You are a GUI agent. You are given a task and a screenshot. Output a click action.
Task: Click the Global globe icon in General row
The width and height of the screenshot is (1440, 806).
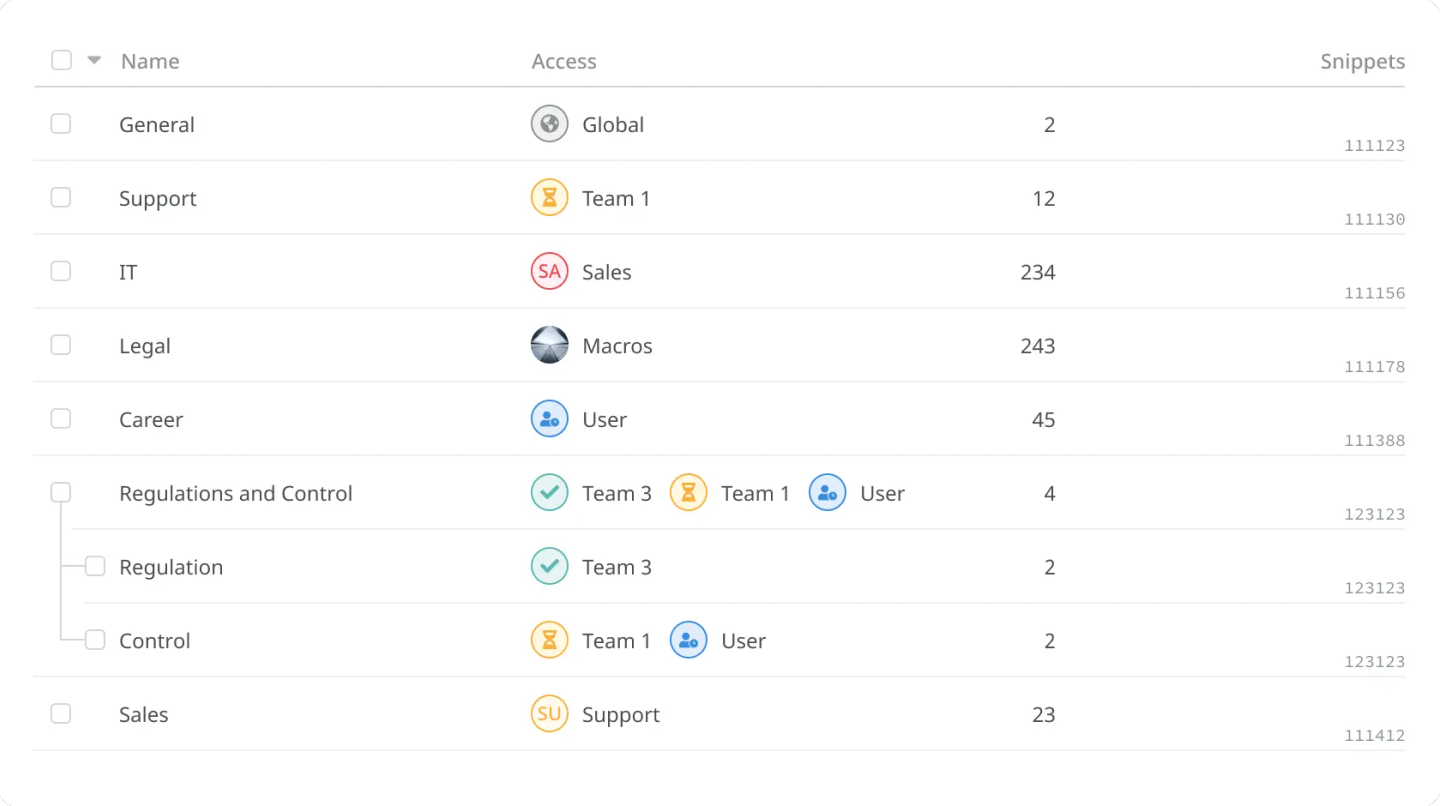[x=549, y=124]
